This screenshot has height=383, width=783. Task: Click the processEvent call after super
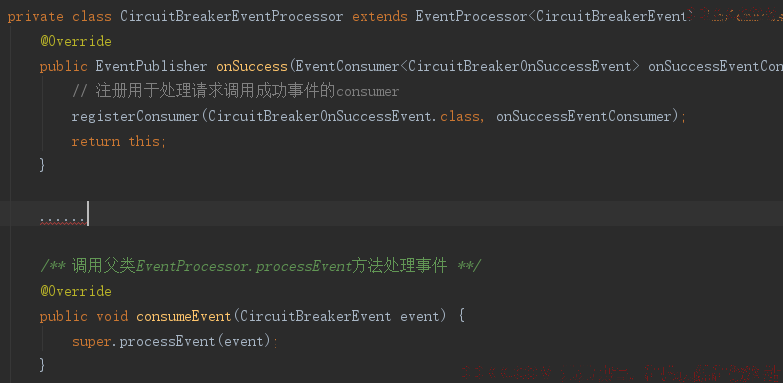tap(167, 341)
